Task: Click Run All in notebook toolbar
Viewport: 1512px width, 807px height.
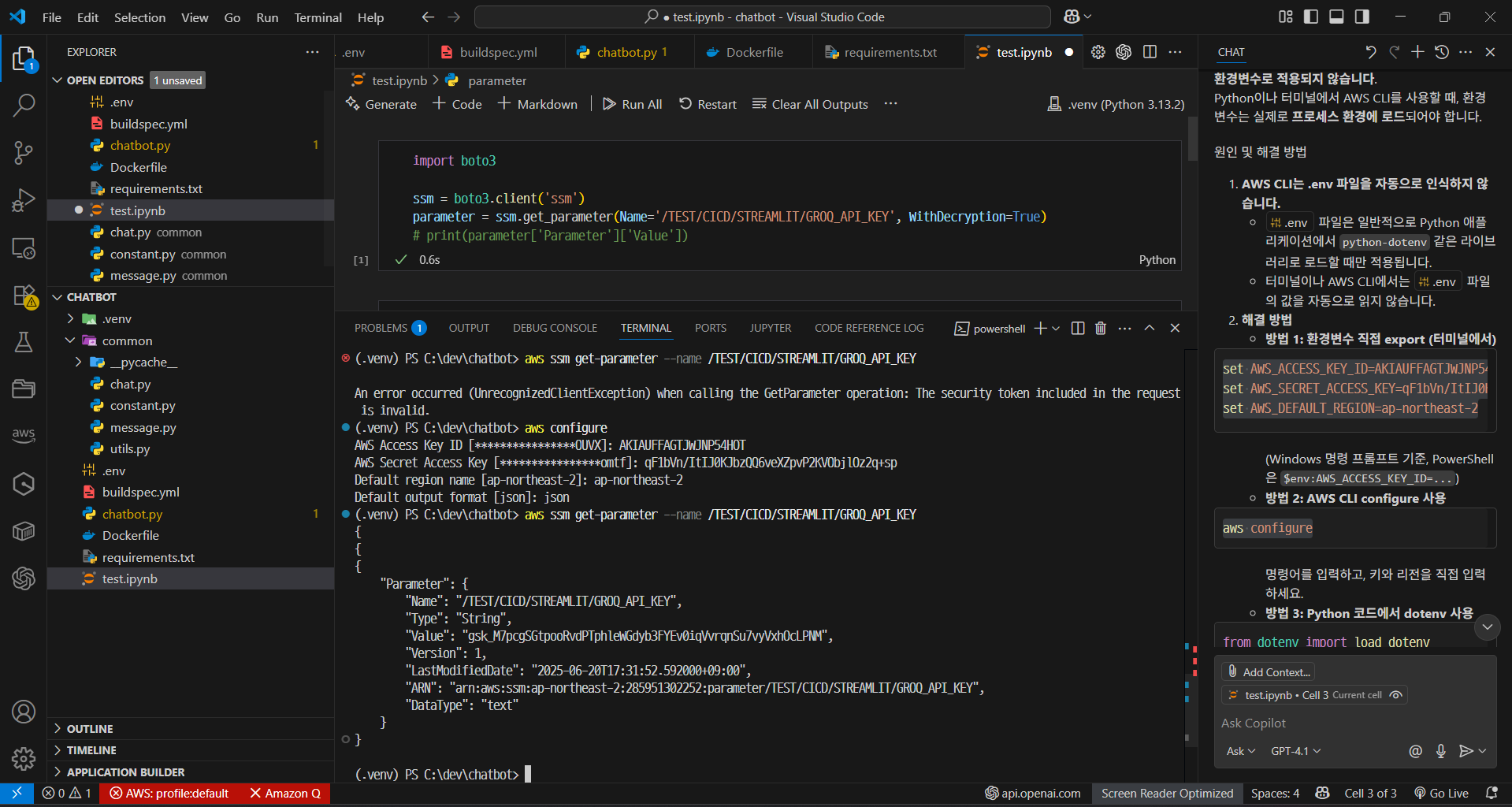Action: pyautogui.click(x=632, y=104)
